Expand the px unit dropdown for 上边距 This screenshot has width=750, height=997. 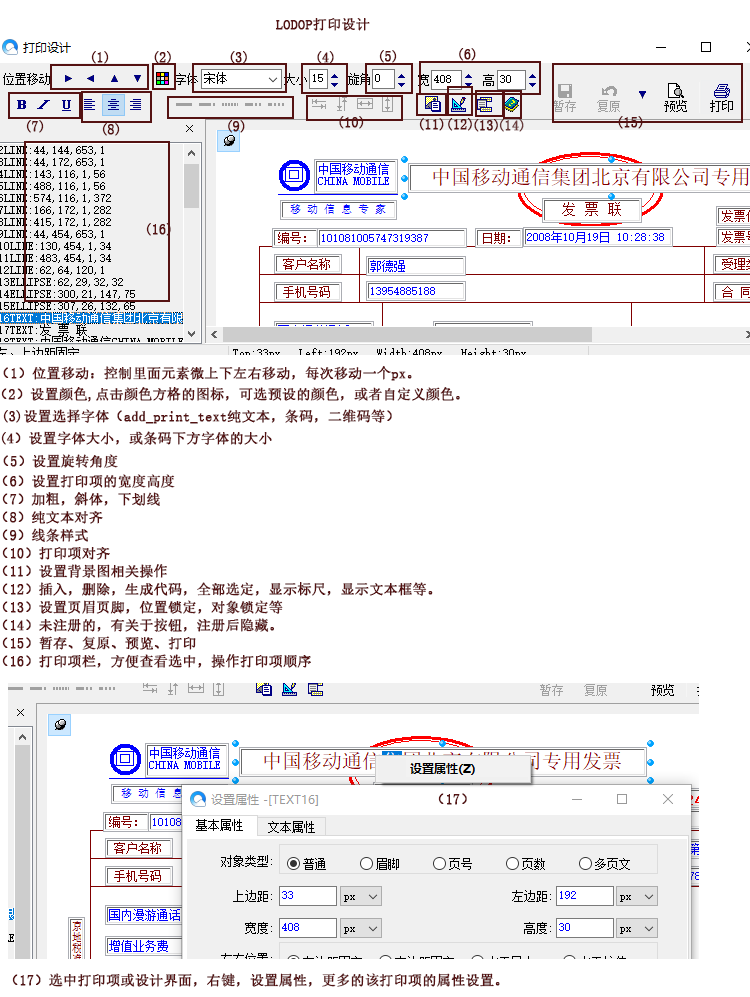(x=361, y=897)
